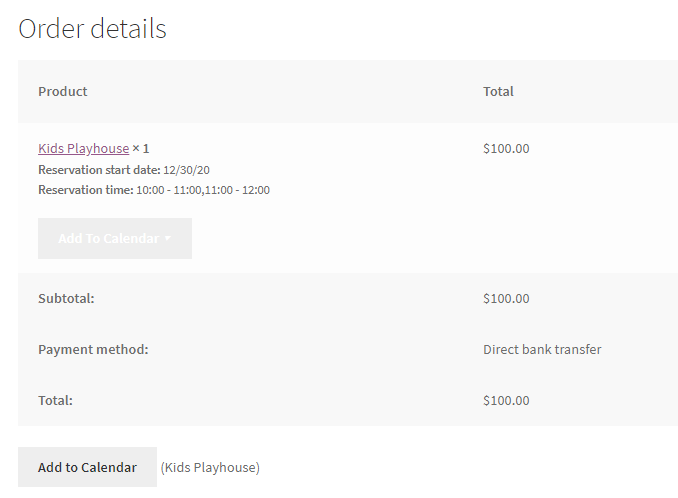Click the Payment method: label
678x498 pixels.
[x=93, y=349]
